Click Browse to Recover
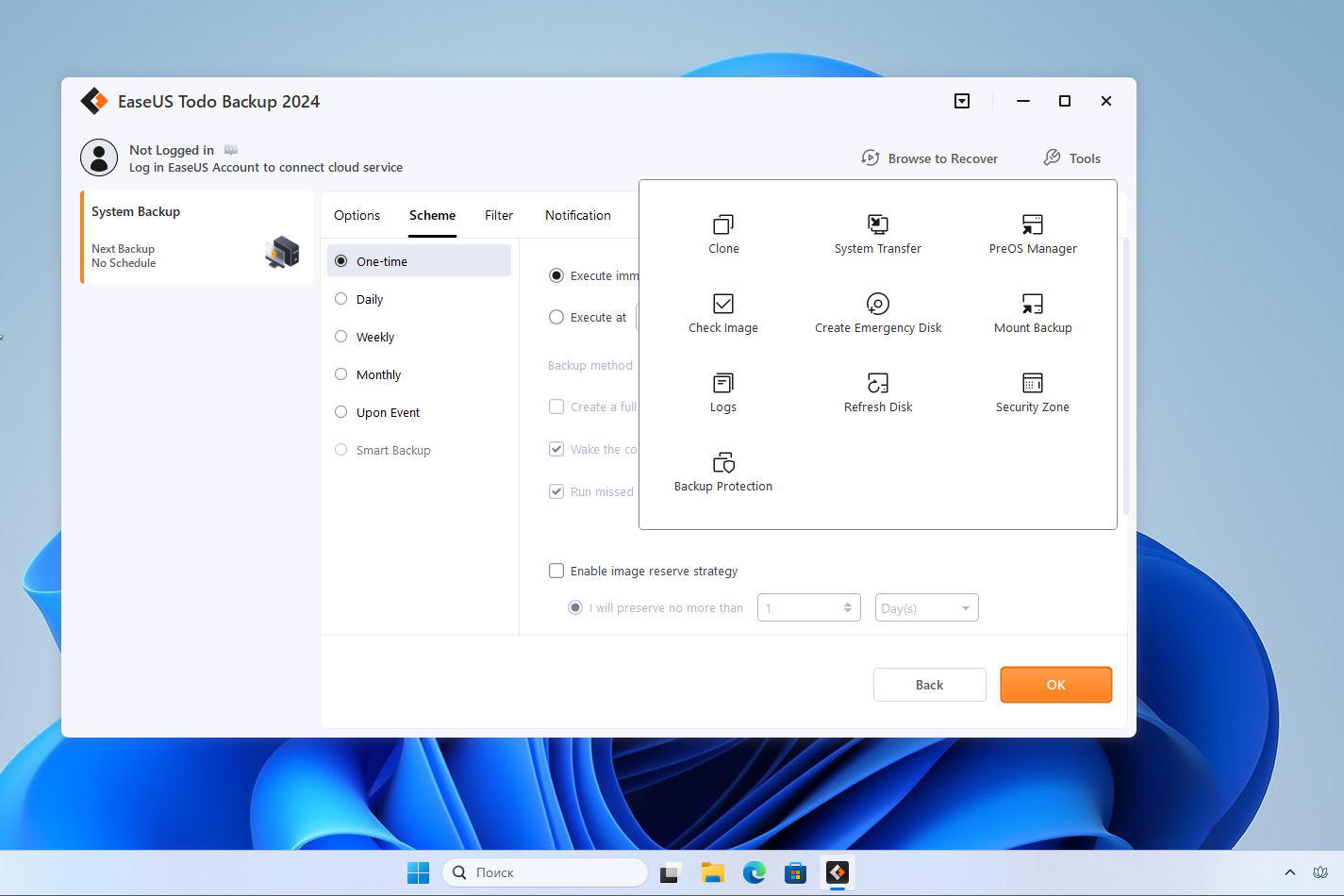This screenshot has width=1344, height=896. point(930,158)
